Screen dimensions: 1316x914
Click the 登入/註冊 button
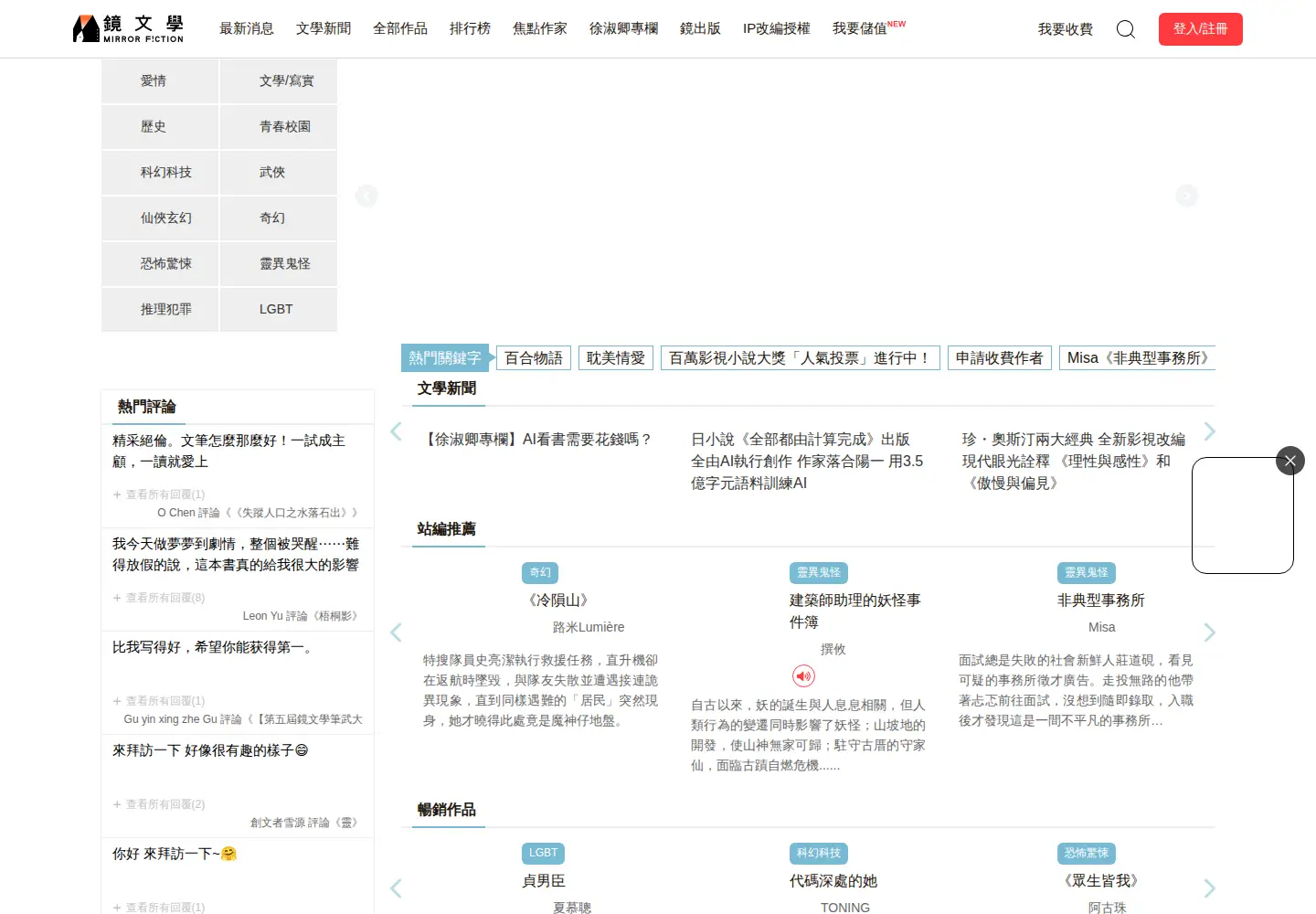[1201, 29]
